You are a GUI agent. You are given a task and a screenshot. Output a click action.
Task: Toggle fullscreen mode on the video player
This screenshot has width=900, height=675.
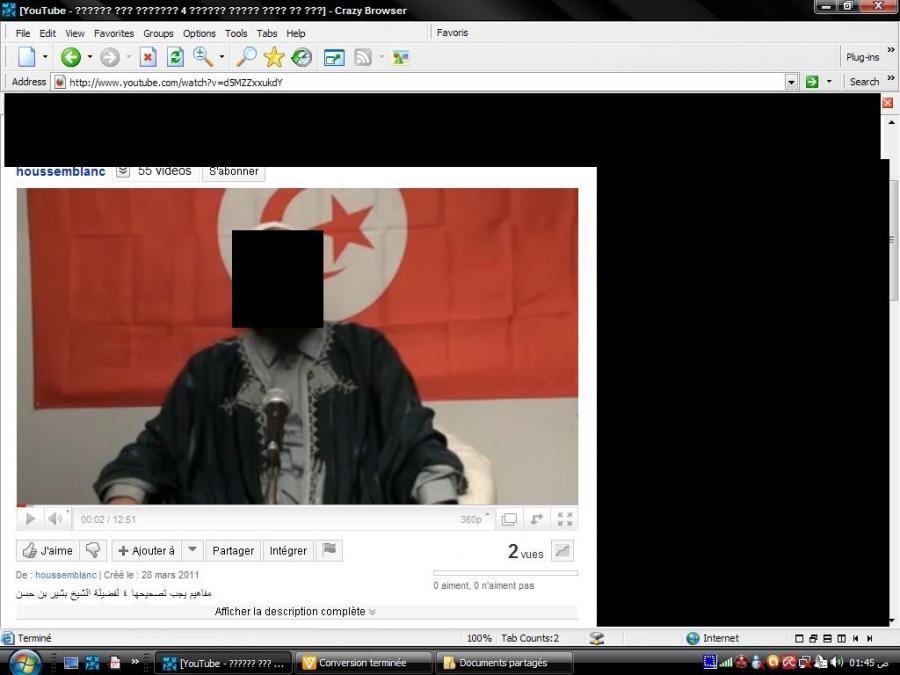(565, 519)
